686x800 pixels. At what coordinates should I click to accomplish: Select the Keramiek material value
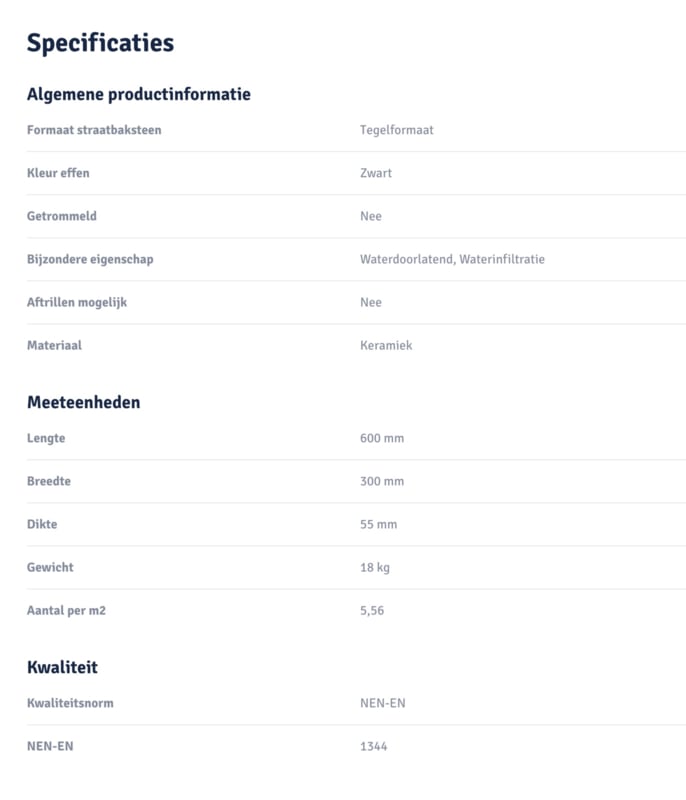click(386, 345)
